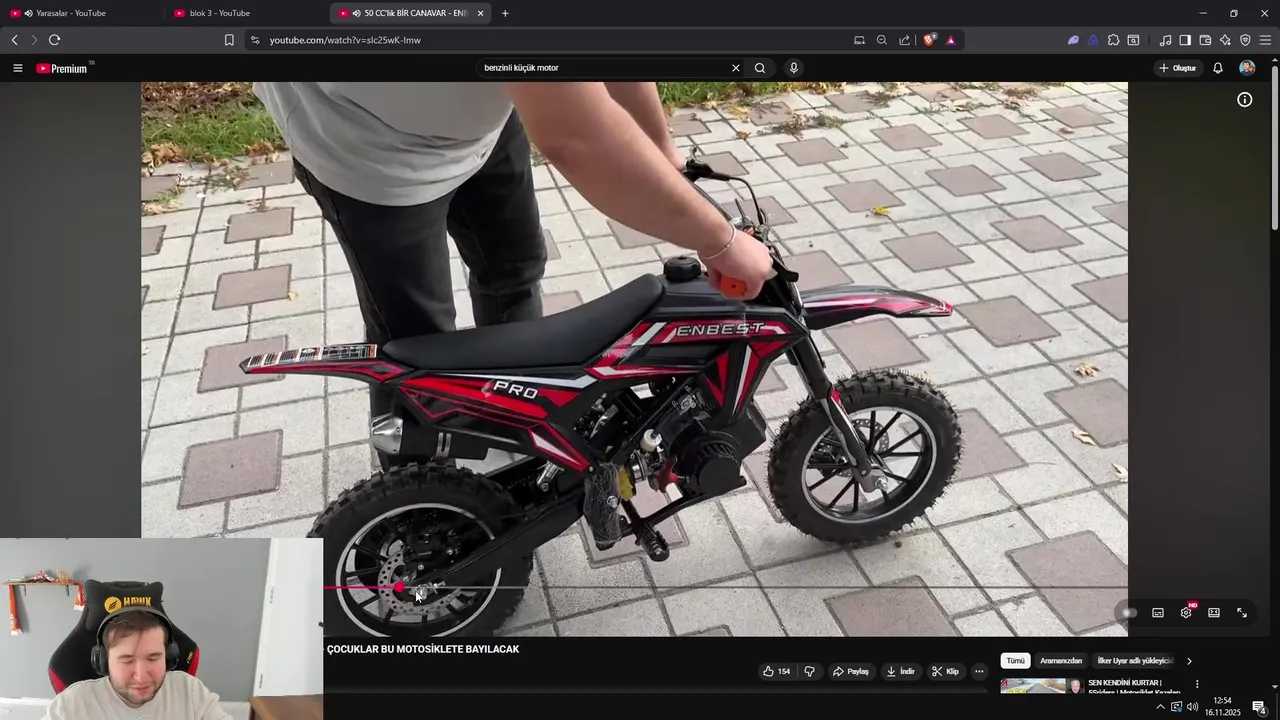1280x720 pixels.
Task: Bookmark this page icon
Action: pos(229,40)
